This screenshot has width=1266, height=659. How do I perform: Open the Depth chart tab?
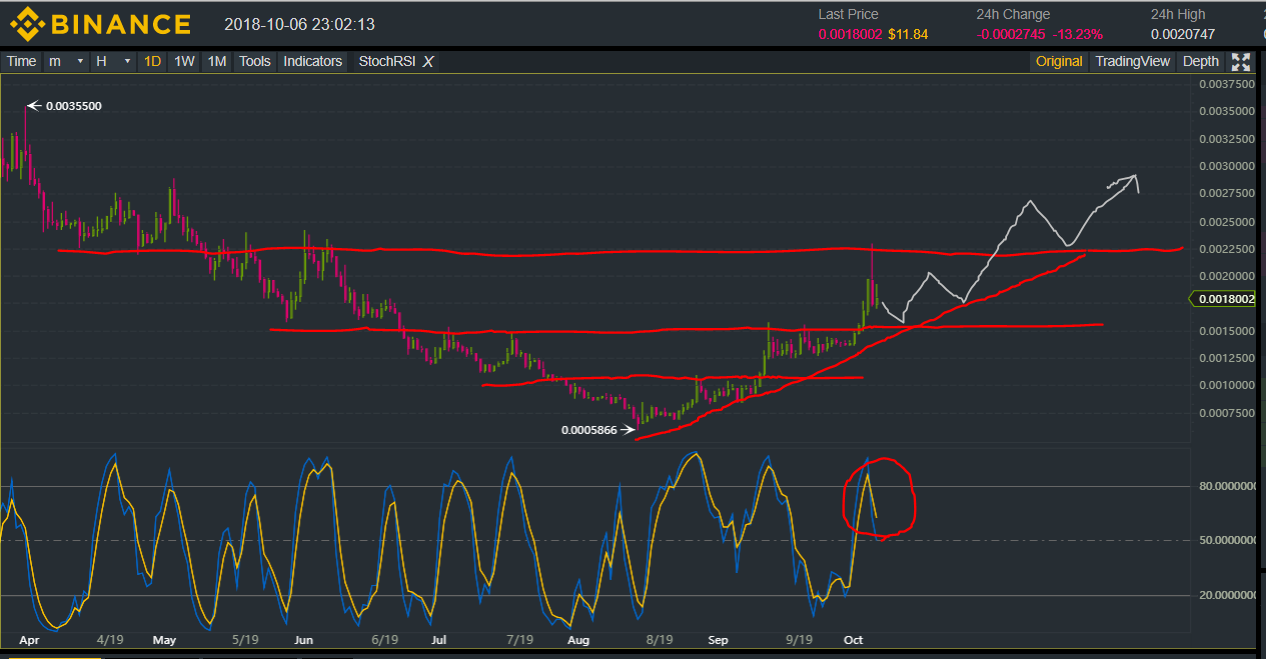1200,61
